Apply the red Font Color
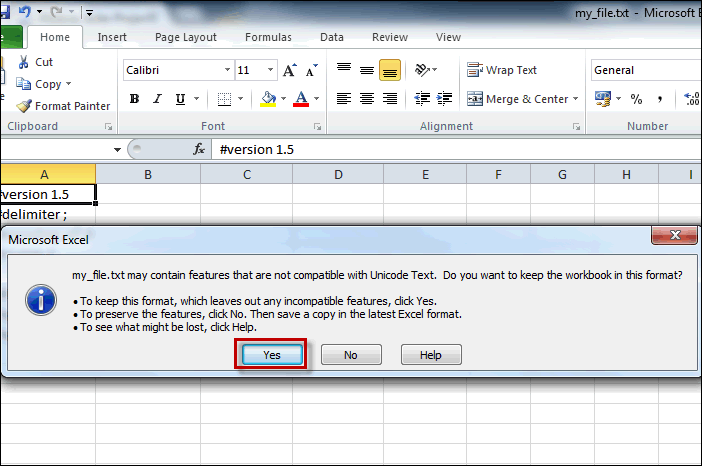Image resolution: width=702 pixels, height=466 pixels. 301,99
